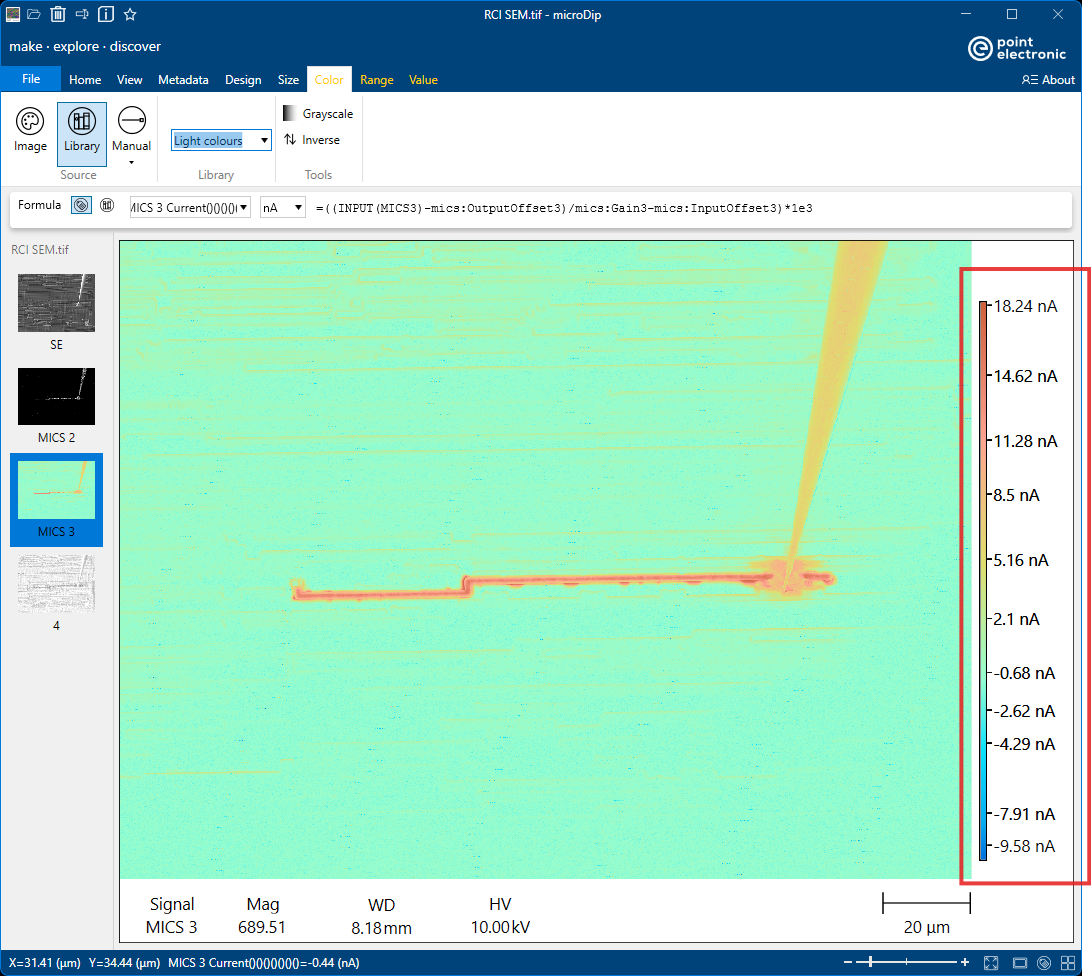Select channel 4 thumbnail

click(56, 584)
